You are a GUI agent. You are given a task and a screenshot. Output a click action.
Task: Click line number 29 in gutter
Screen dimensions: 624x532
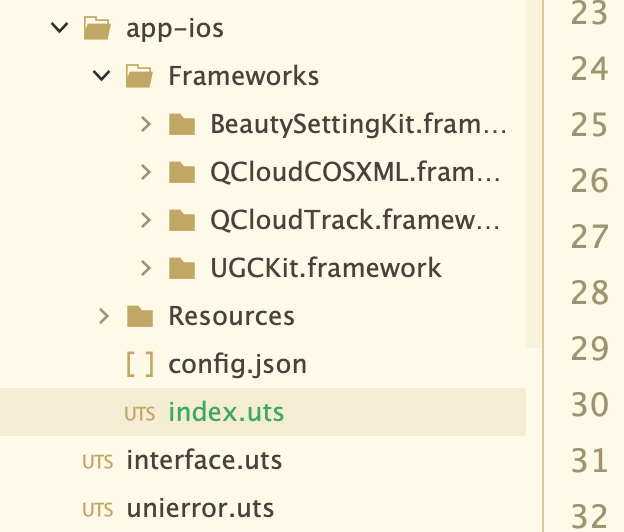[x=589, y=349]
